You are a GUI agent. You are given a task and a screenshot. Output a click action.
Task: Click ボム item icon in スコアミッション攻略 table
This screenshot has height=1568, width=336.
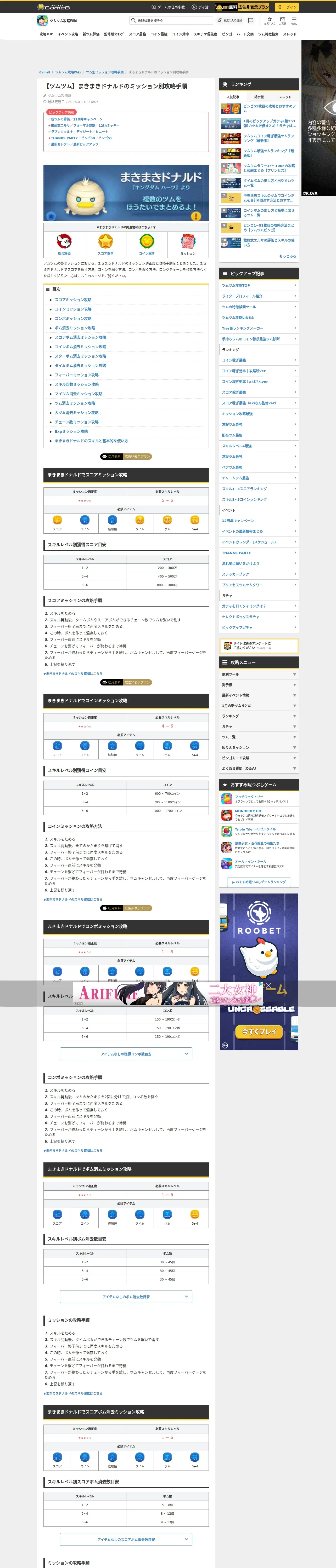[167, 520]
